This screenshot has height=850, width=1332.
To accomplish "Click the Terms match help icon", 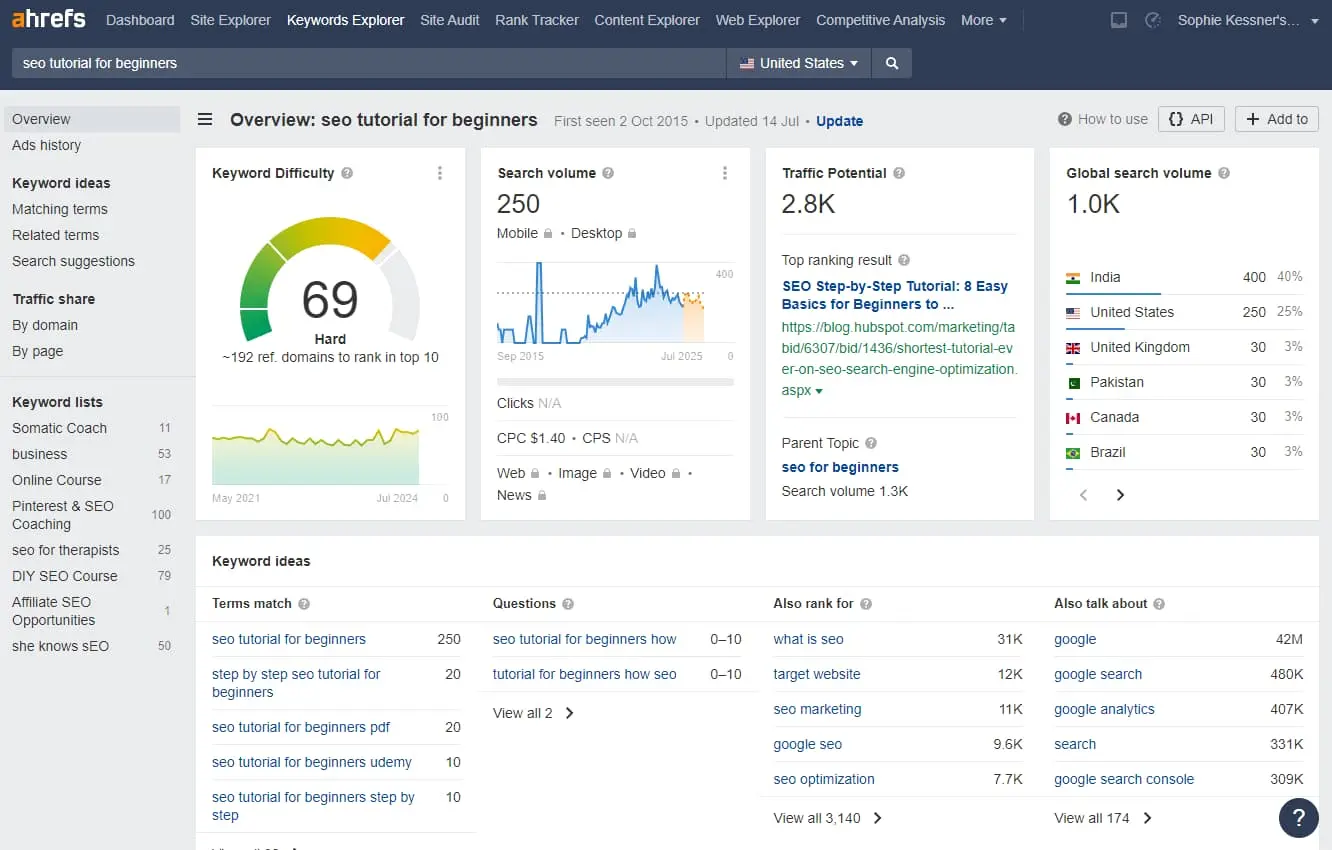I will coord(304,604).
